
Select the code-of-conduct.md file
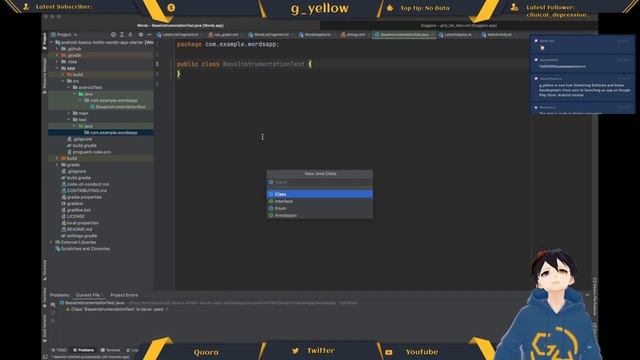[85, 184]
